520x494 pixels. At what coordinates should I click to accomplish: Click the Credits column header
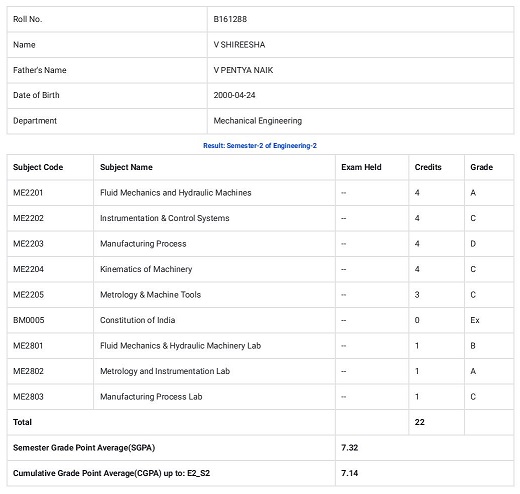[428, 167]
